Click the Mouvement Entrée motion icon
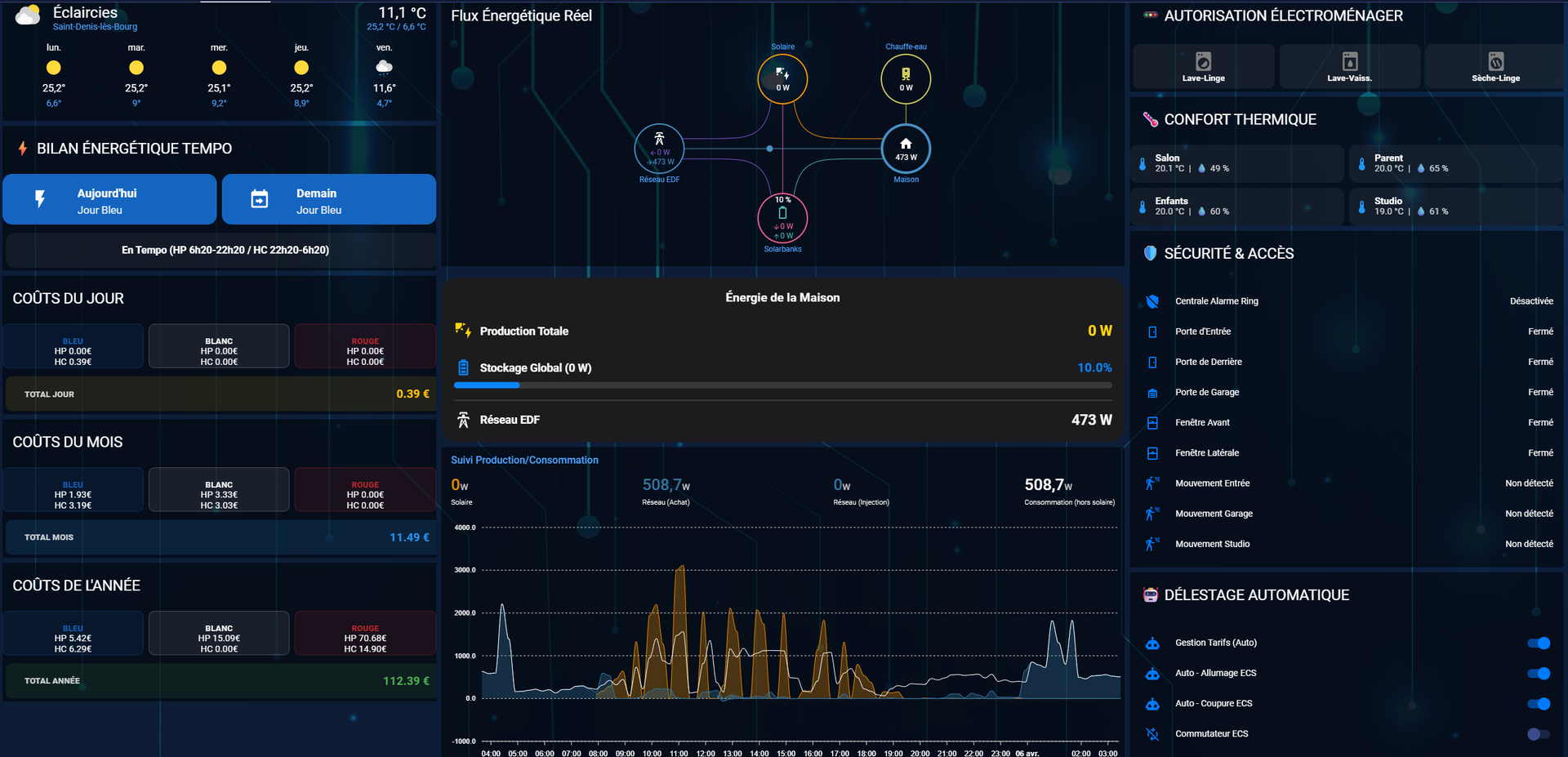 tap(1152, 483)
